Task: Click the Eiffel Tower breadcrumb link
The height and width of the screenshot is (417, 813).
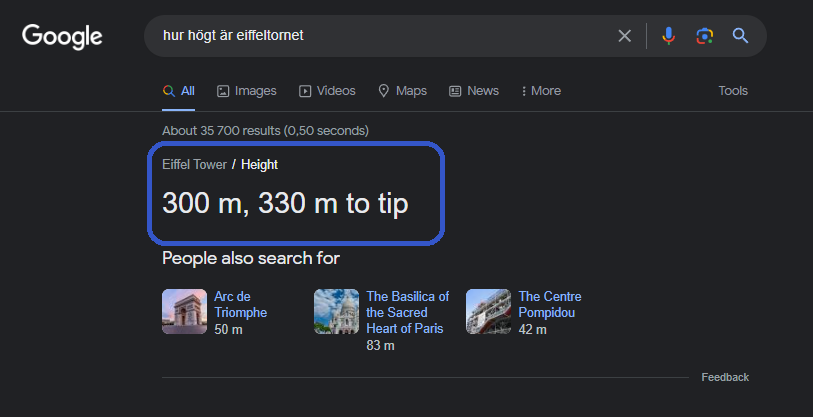Action: coord(194,165)
